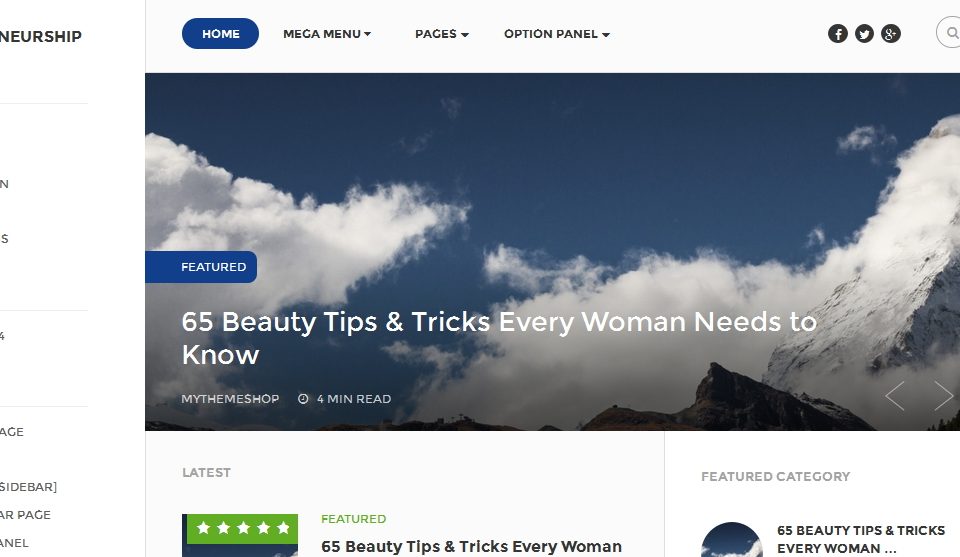Image resolution: width=960 pixels, height=557 pixels.
Task: Go to next slide arrow
Action: click(x=943, y=395)
